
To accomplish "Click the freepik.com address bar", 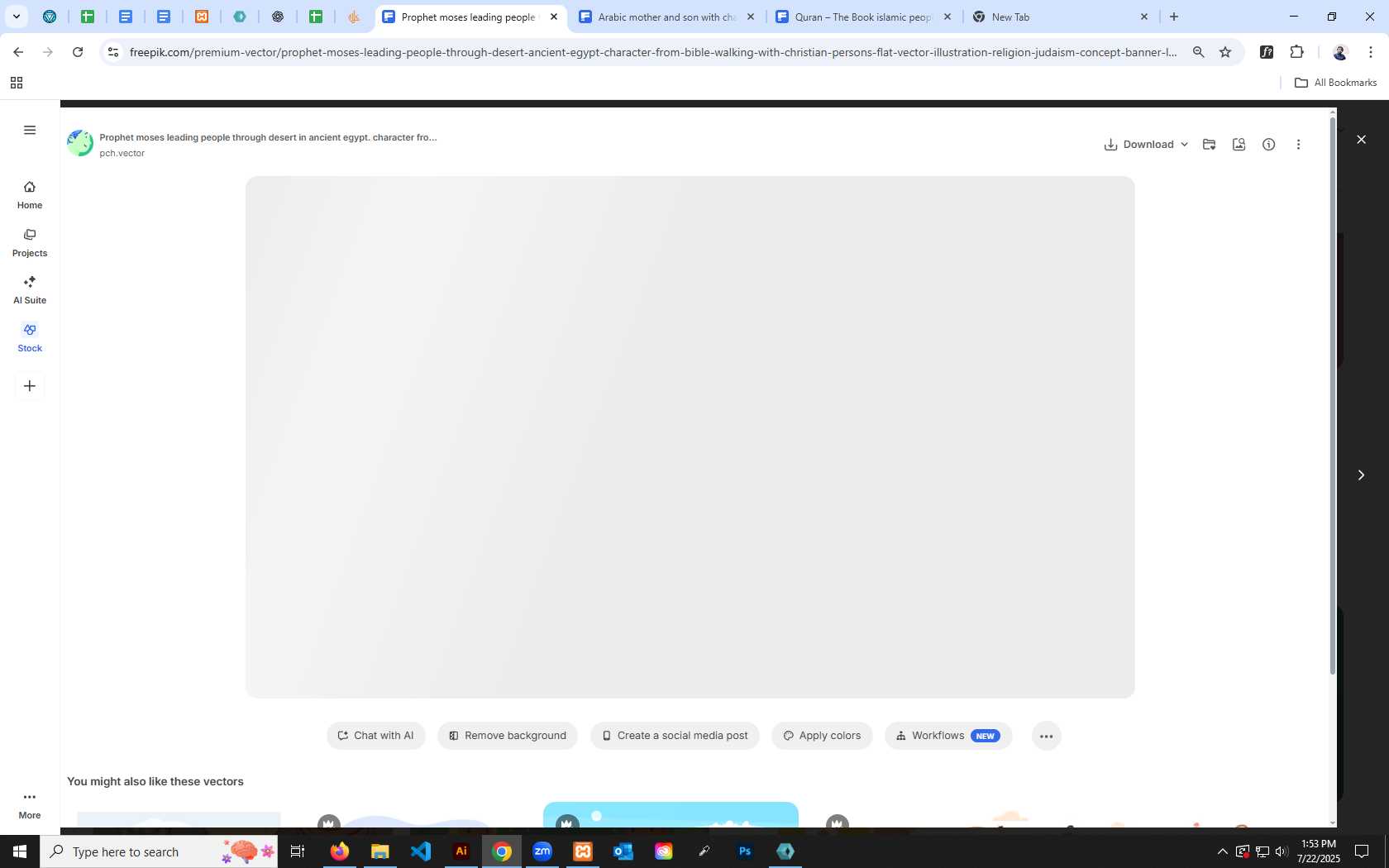I will tap(653, 52).
